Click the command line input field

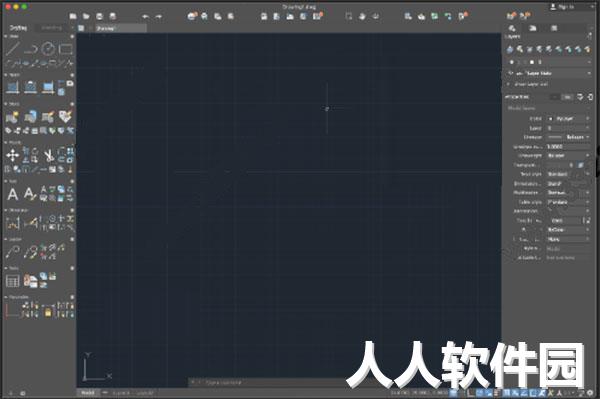click(x=268, y=382)
